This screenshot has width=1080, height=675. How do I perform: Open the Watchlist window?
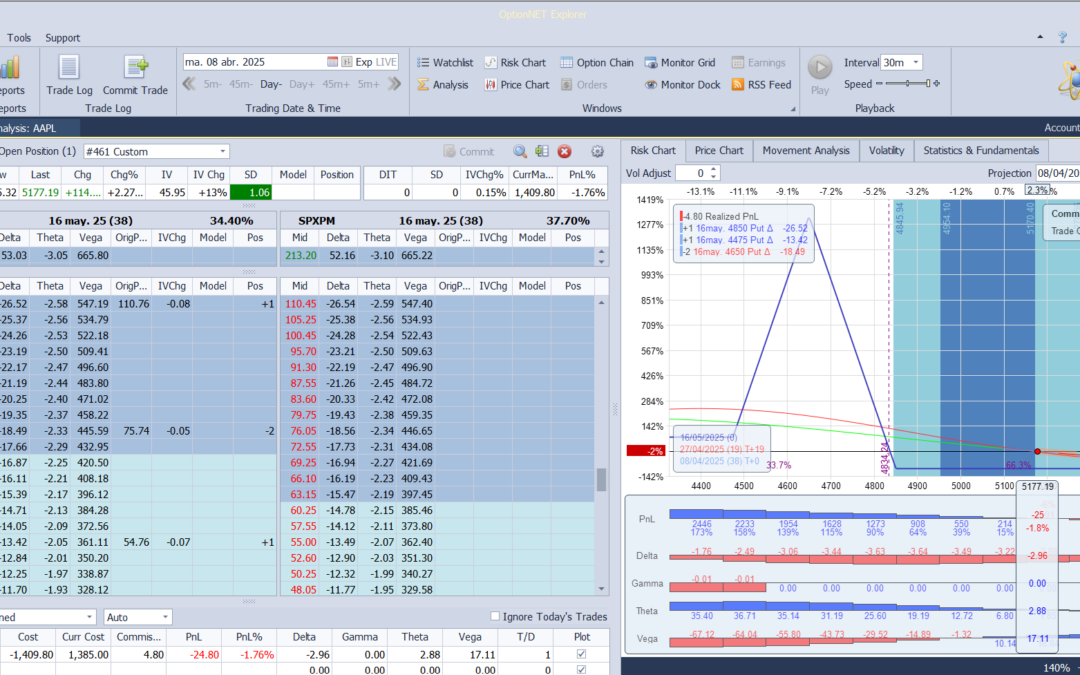coord(444,62)
